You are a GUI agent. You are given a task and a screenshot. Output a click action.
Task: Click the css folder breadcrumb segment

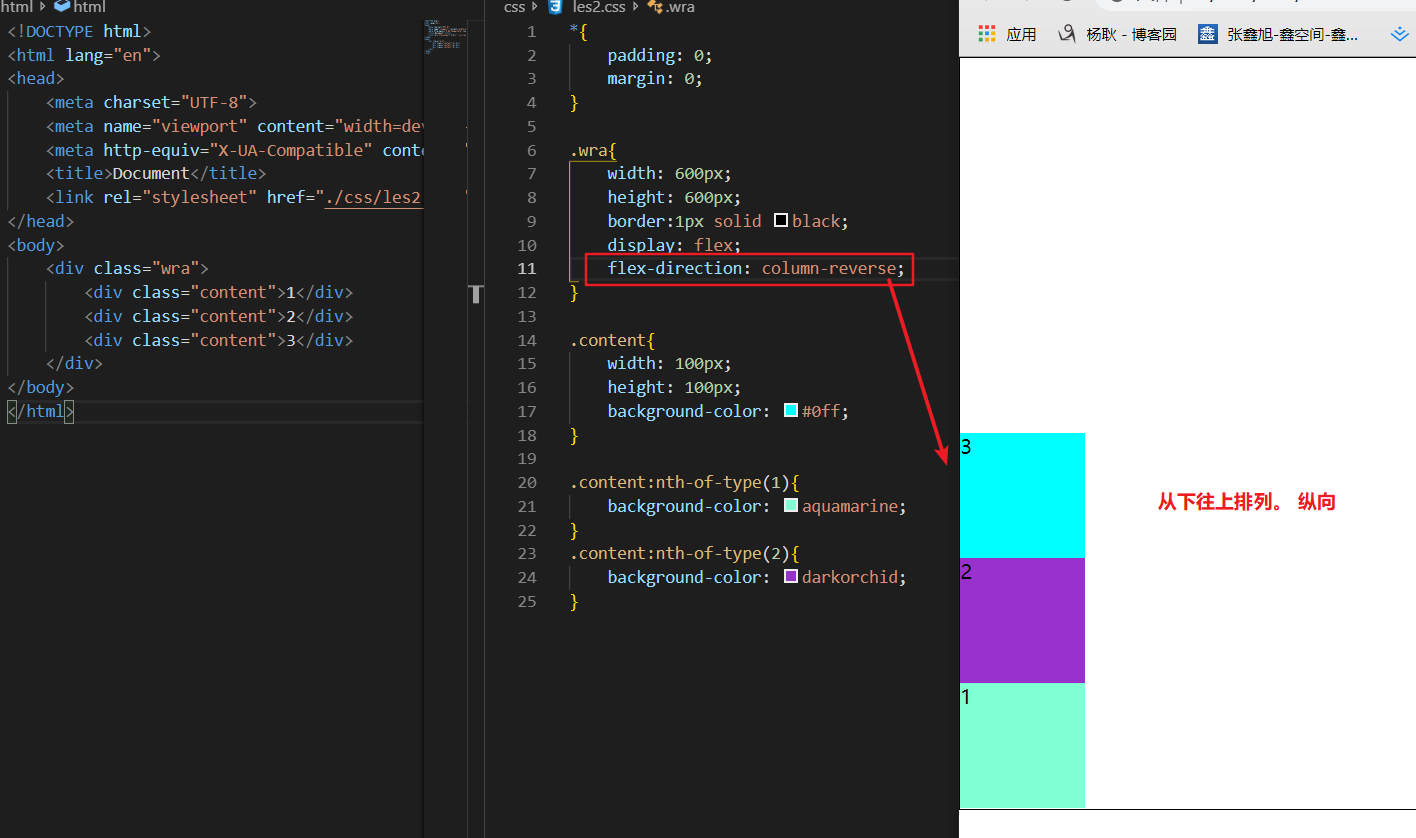[514, 7]
